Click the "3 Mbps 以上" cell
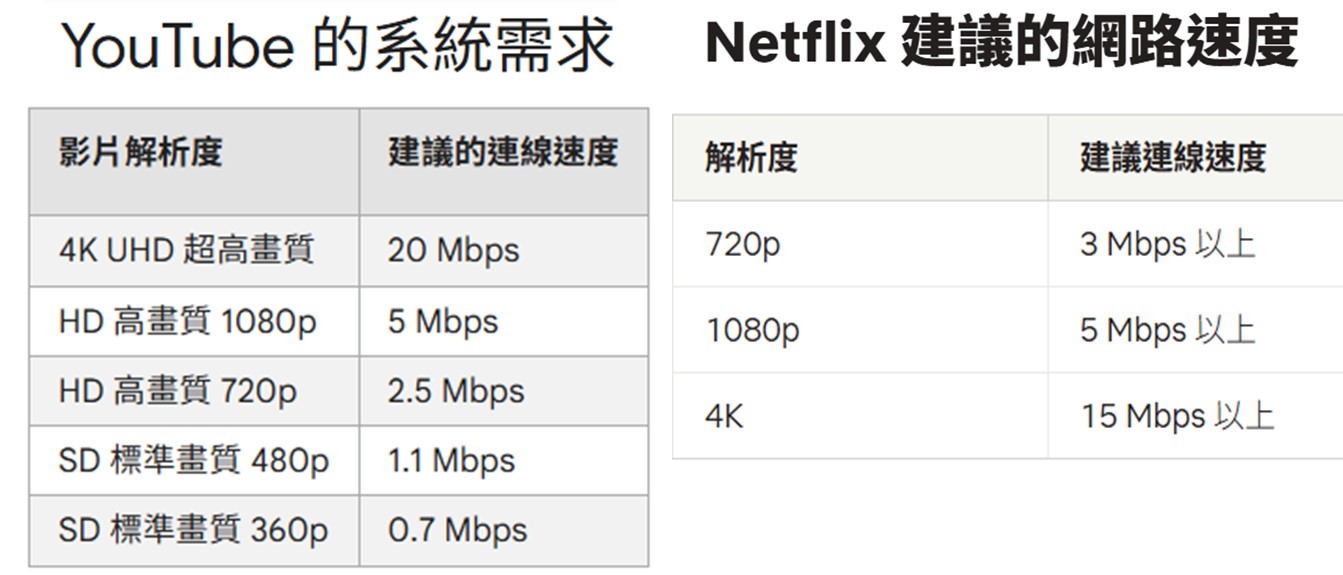Image resolution: width=1343 pixels, height=575 pixels. coord(1167,244)
